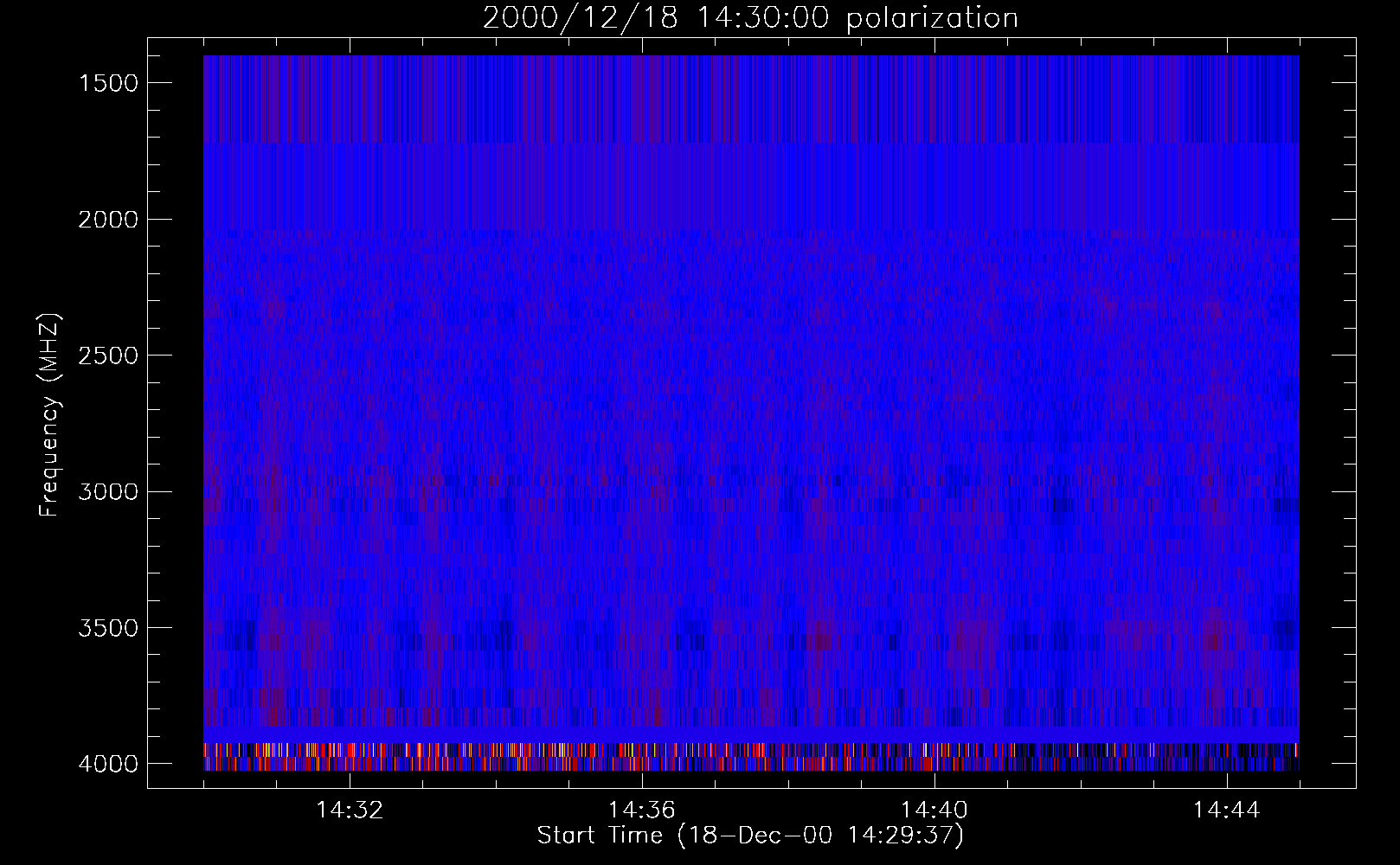
Task: Click the 2000 frequency tick label
Action: (x=108, y=220)
